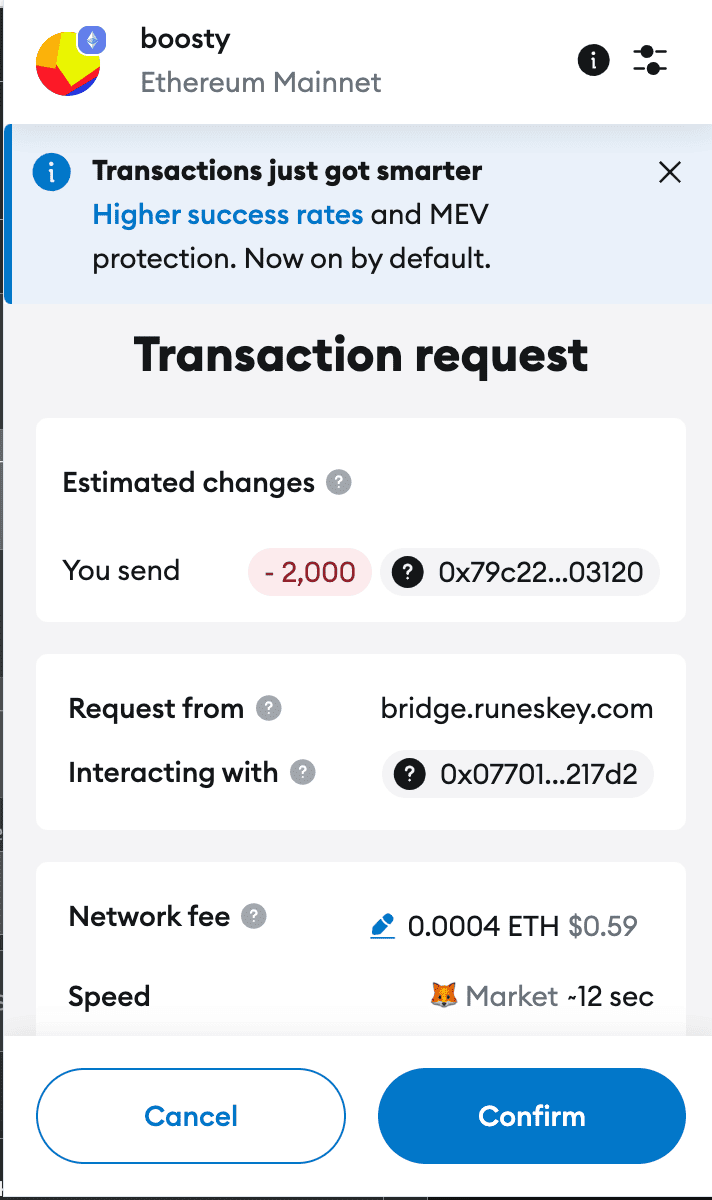
Task: Cancel the transaction request
Action: 190,1116
